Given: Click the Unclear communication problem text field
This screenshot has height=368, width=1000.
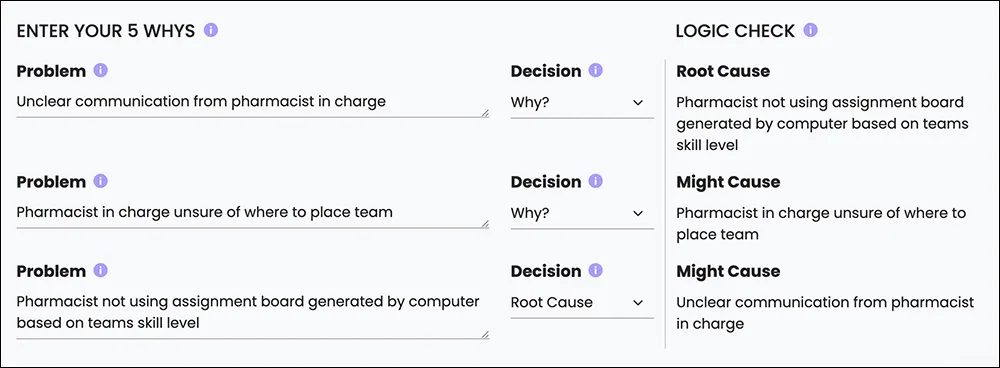Looking at the screenshot, I should pos(253,103).
